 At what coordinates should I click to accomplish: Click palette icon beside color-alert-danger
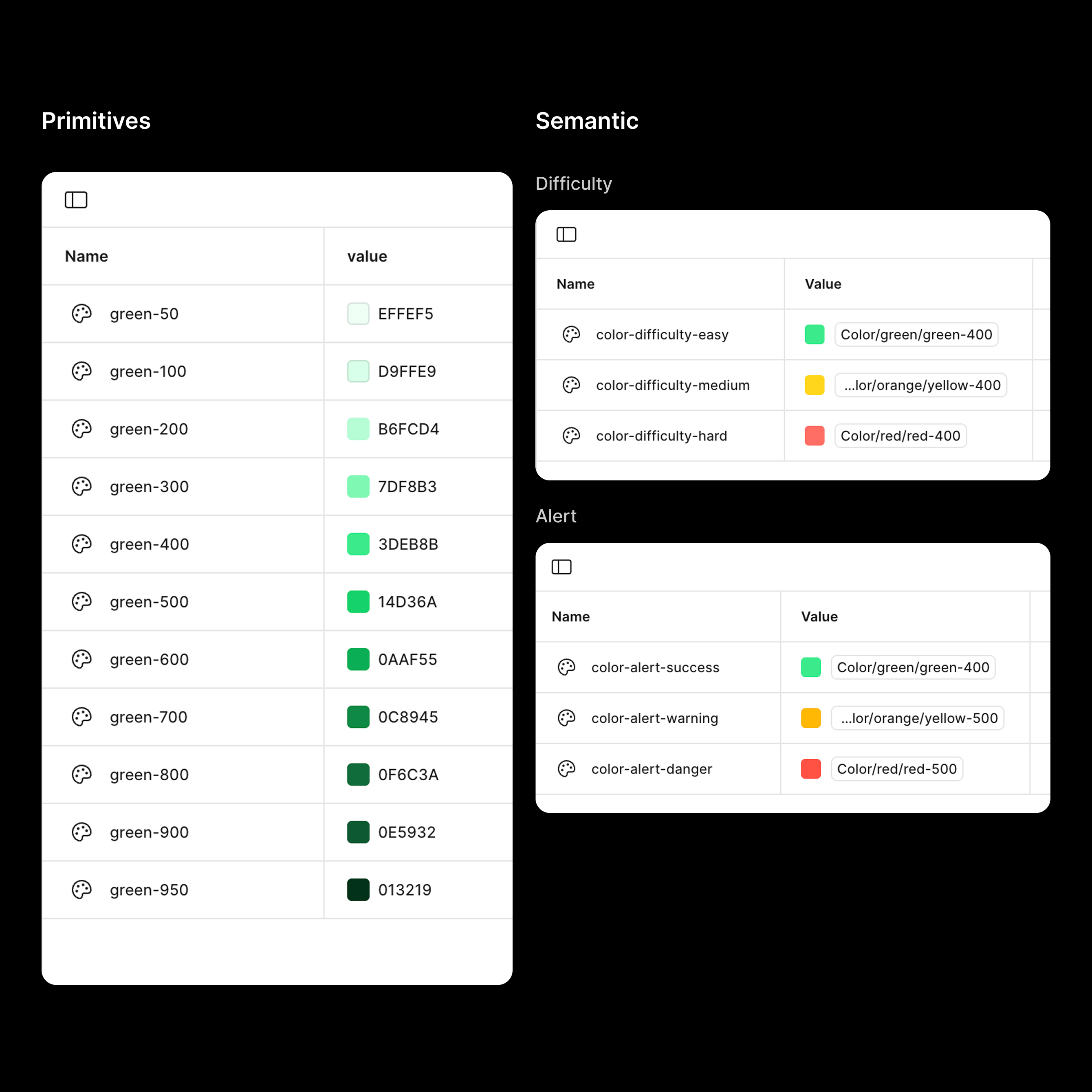[566, 769]
